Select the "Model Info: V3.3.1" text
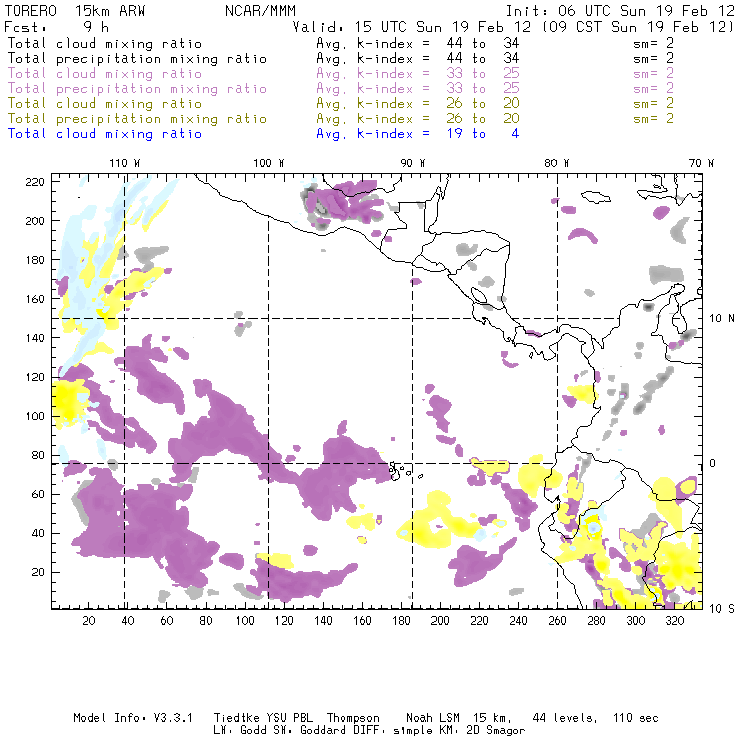Viewport: 740px width, 740px height. 133,718
